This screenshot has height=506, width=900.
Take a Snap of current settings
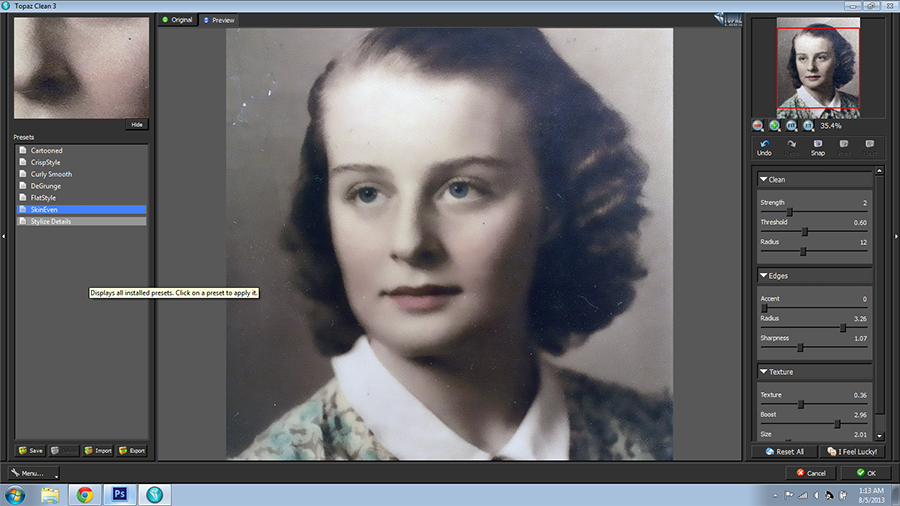[x=817, y=147]
